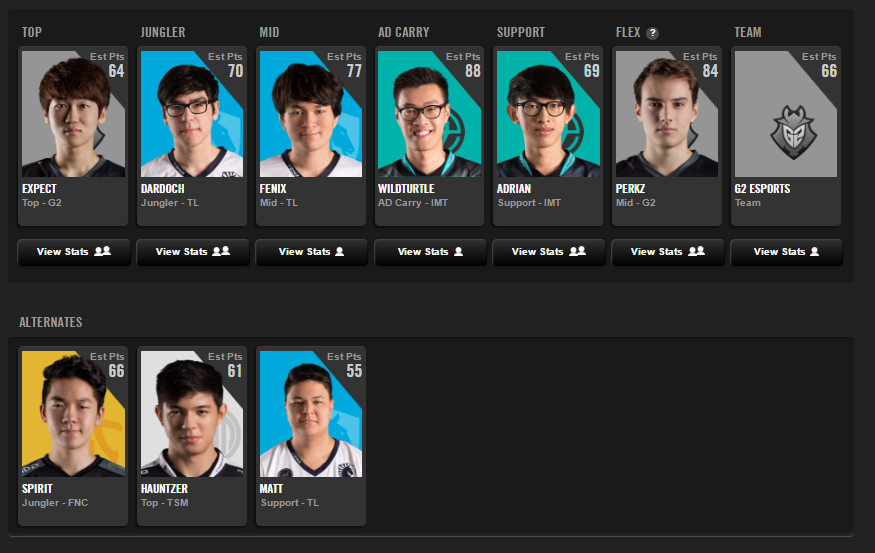875x553 pixels.
Task: Select the Adrian support player card
Action: point(548,136)
